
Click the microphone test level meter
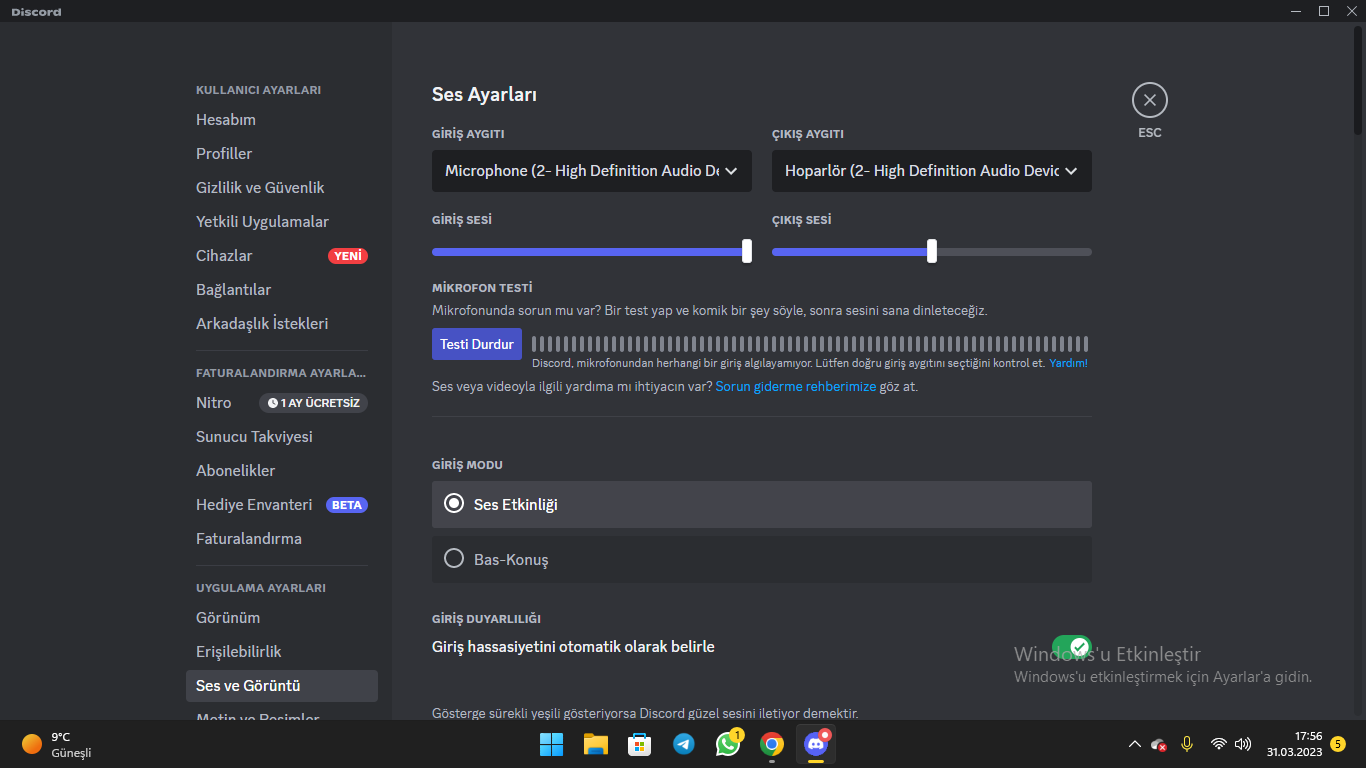click(810, 344)
